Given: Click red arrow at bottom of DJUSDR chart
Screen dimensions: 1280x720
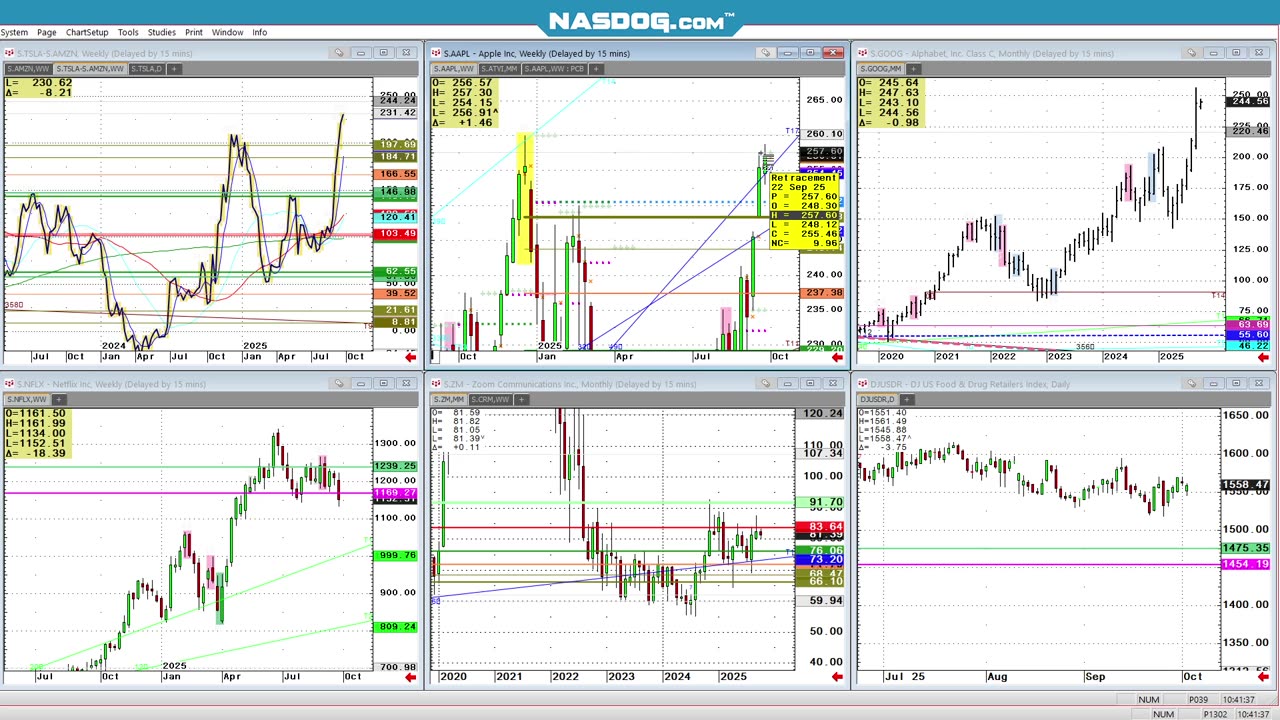Looking at the screenshot, I should tap(1263, 677).
